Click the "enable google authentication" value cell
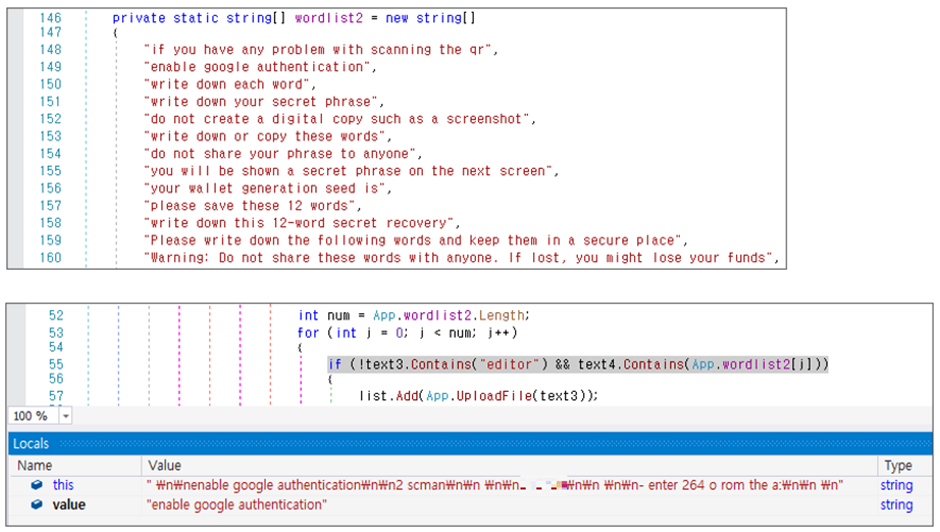This screenshot has height=532, width=940. point(237,504)
